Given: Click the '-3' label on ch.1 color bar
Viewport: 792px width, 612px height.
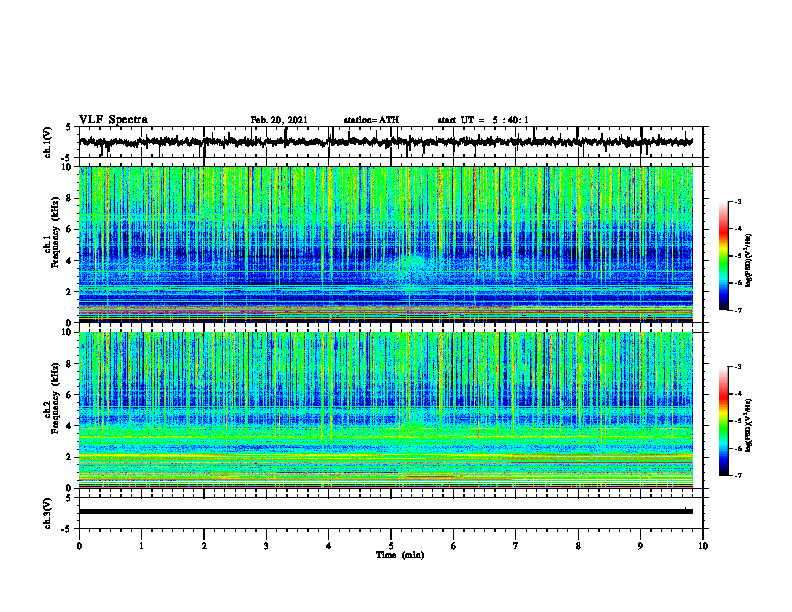Looking at the screenshot, I should pyautogui.click(x=737, y=202).
